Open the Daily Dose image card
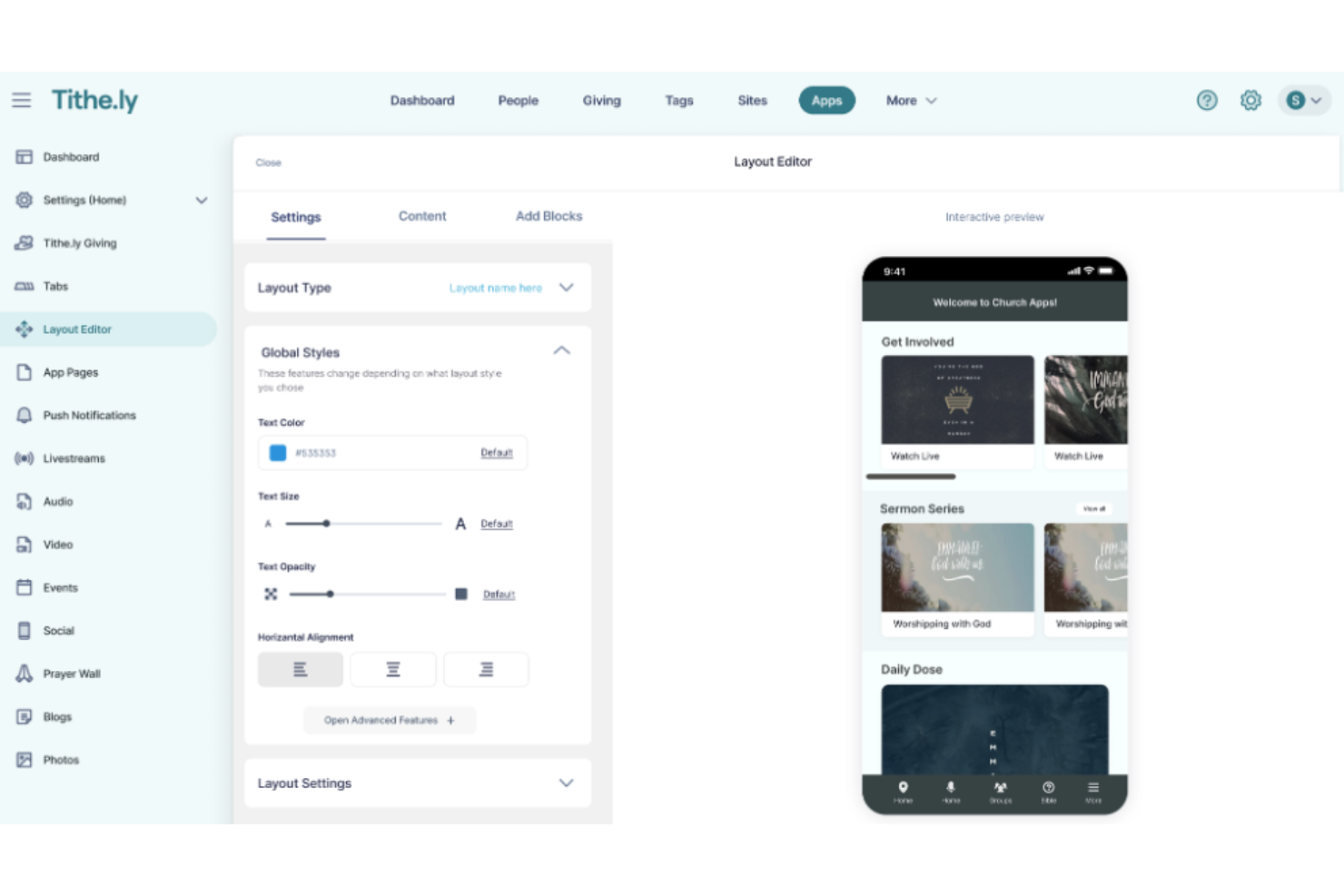 pyautogui.click(x=994, y=729)
